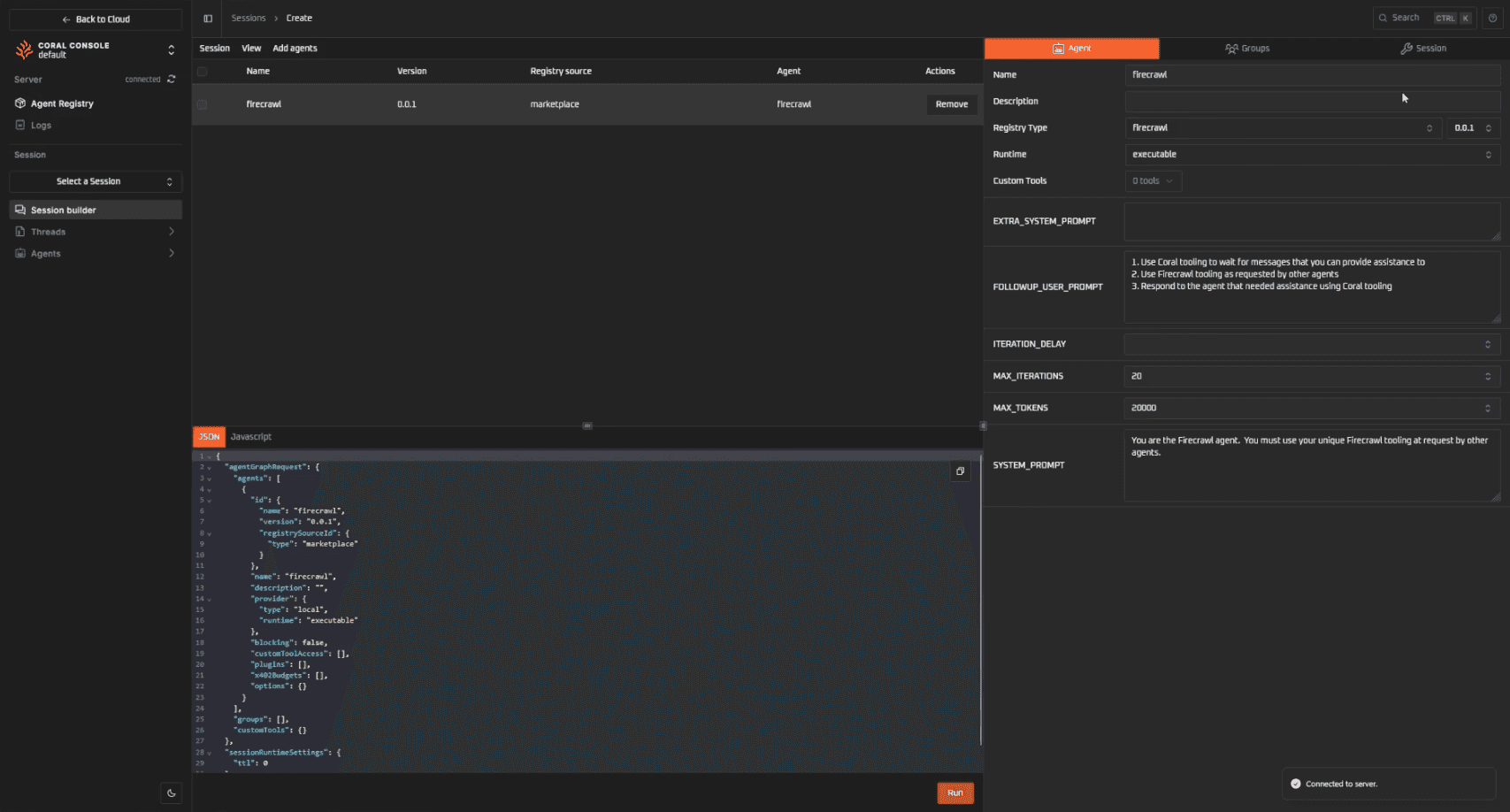Click the Session builder chat icon

[20, 210]
